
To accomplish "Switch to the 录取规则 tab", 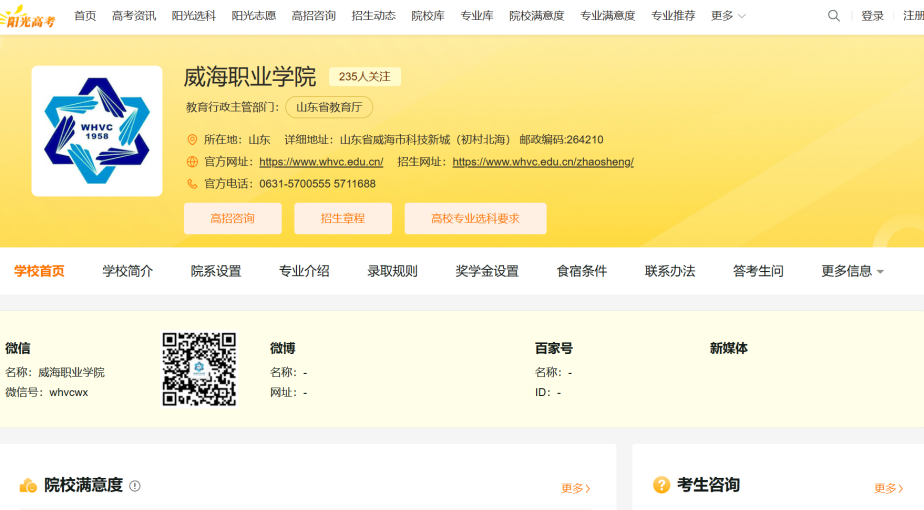I will click(x=392, y=271).
